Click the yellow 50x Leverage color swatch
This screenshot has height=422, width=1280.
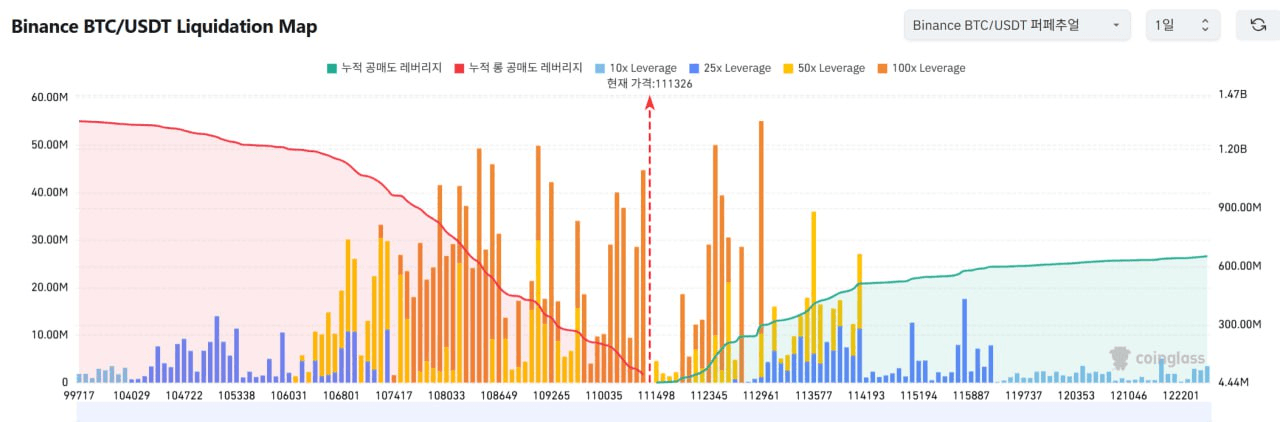pos(788,68)
